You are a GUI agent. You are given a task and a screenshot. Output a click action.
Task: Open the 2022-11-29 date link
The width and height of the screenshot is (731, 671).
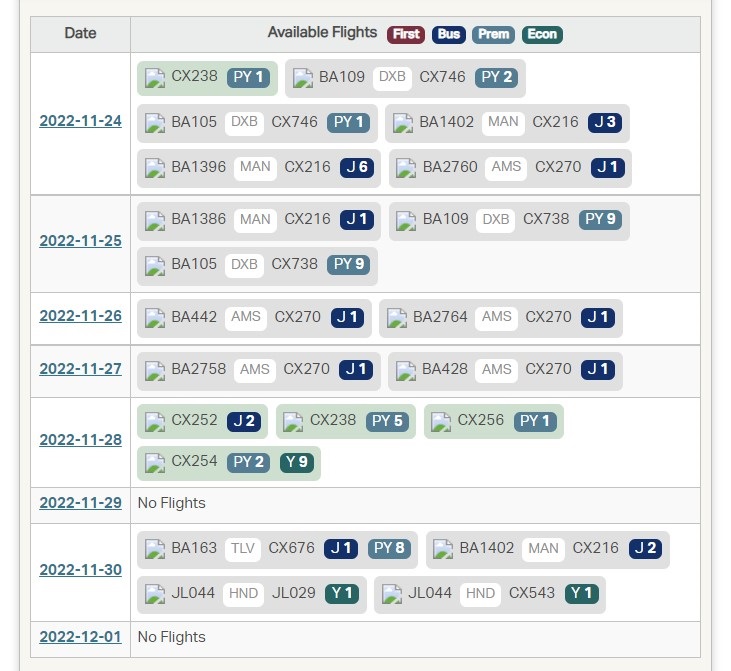tap(81, 503)
